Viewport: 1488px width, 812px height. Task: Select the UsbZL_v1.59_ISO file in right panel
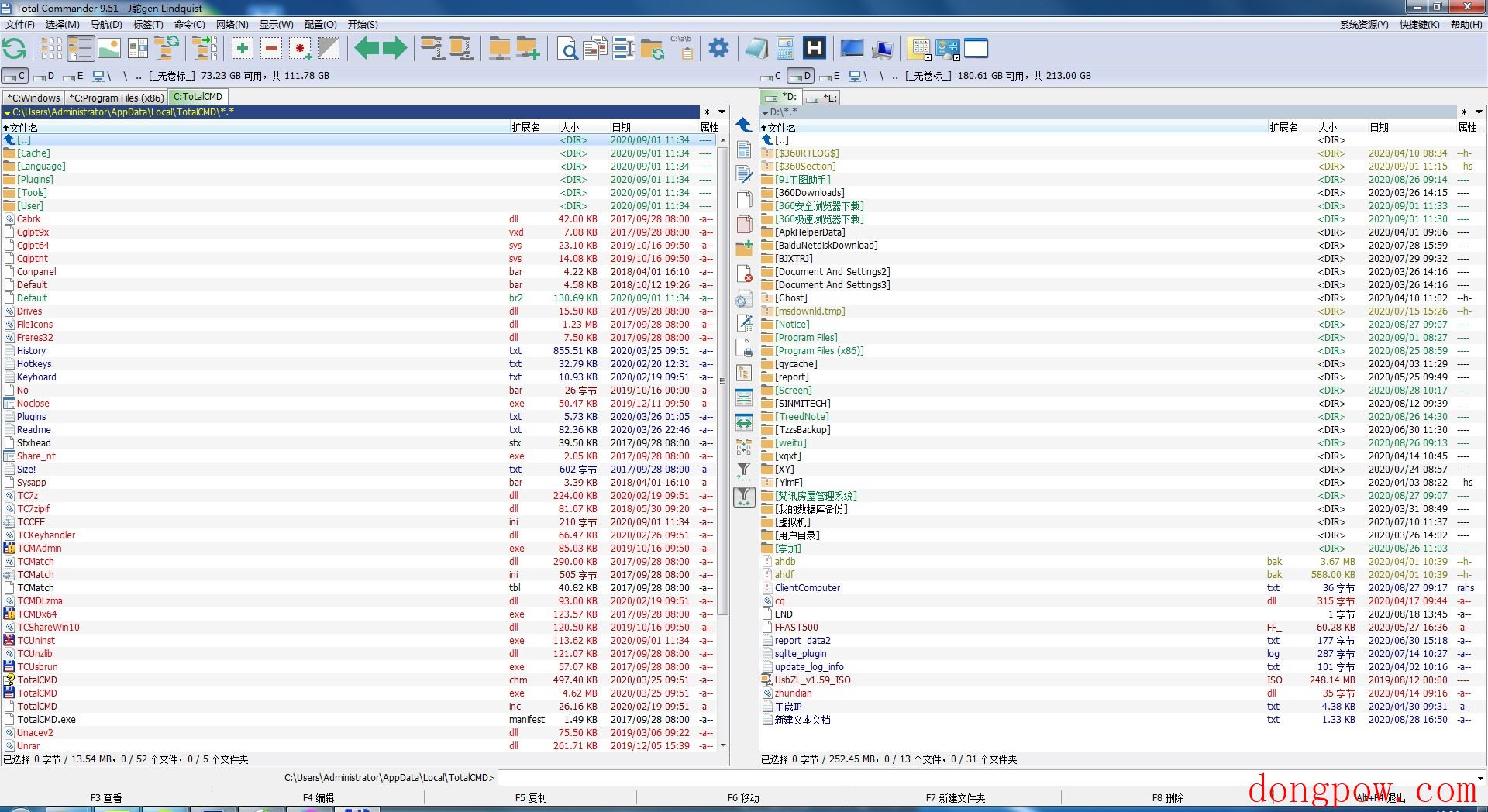[1121, 680]
